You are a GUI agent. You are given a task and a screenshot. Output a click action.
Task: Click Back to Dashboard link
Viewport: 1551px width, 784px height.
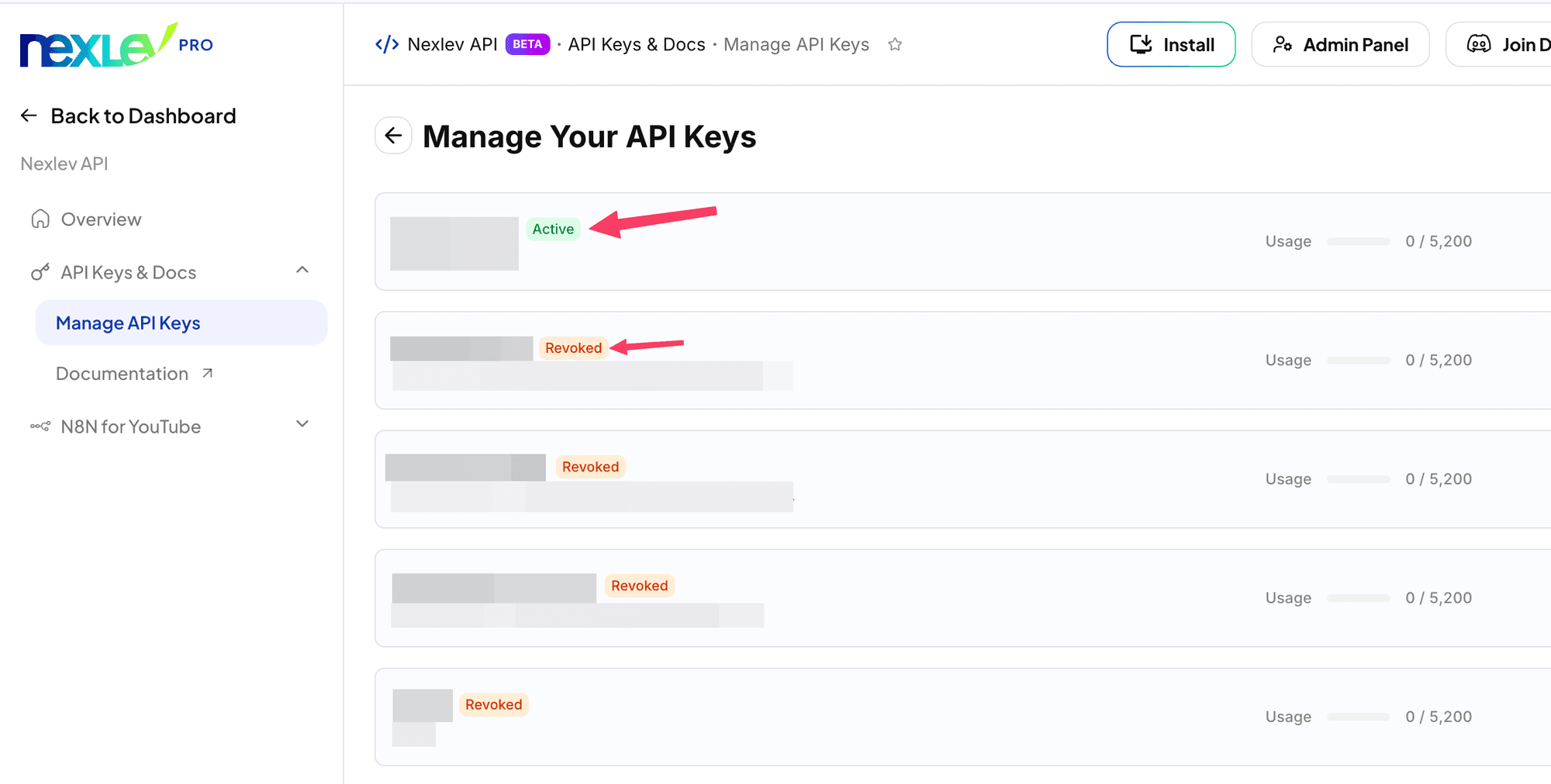[x=128, y=116]
